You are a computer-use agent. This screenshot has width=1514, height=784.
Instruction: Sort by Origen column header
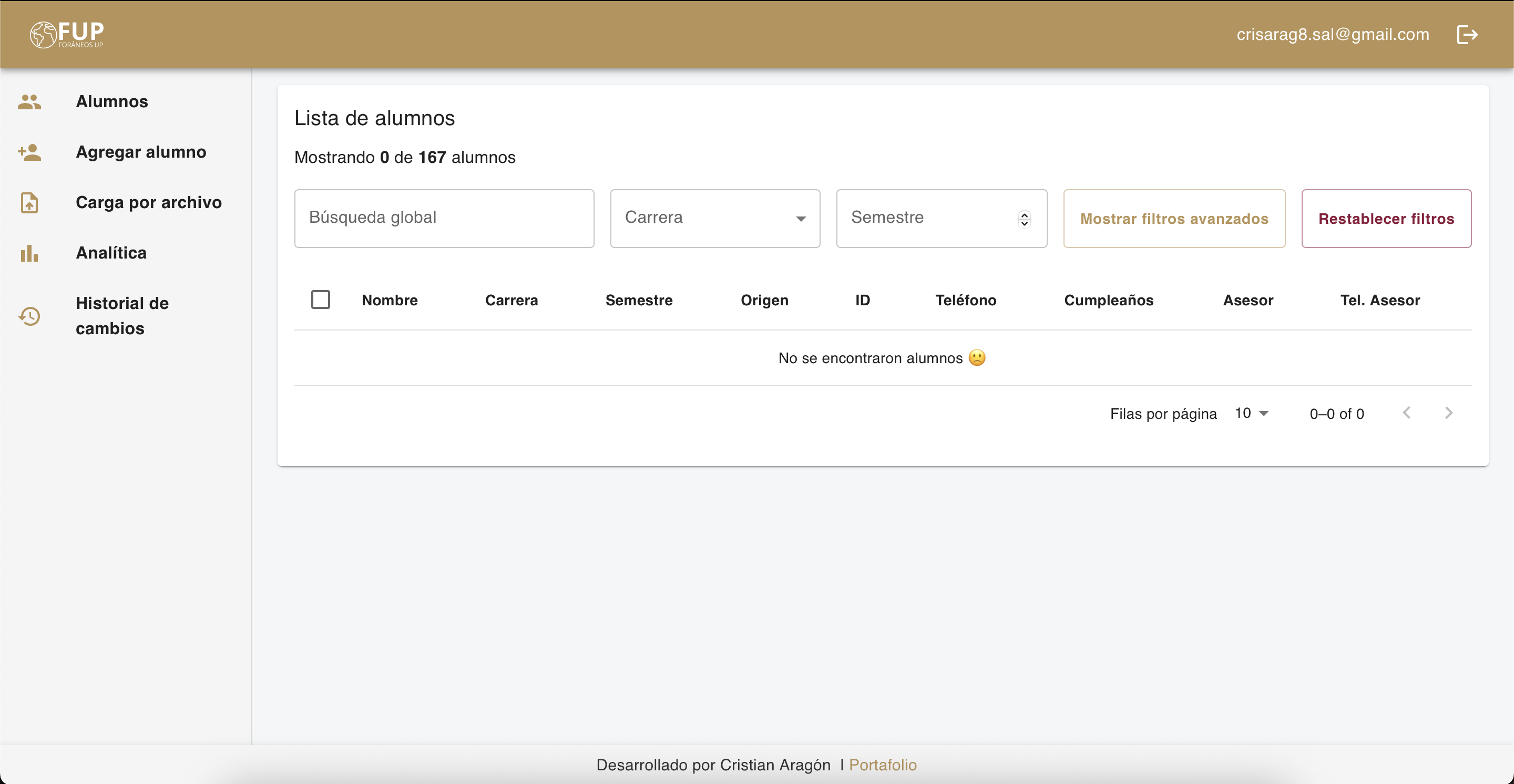click(764, 300)
